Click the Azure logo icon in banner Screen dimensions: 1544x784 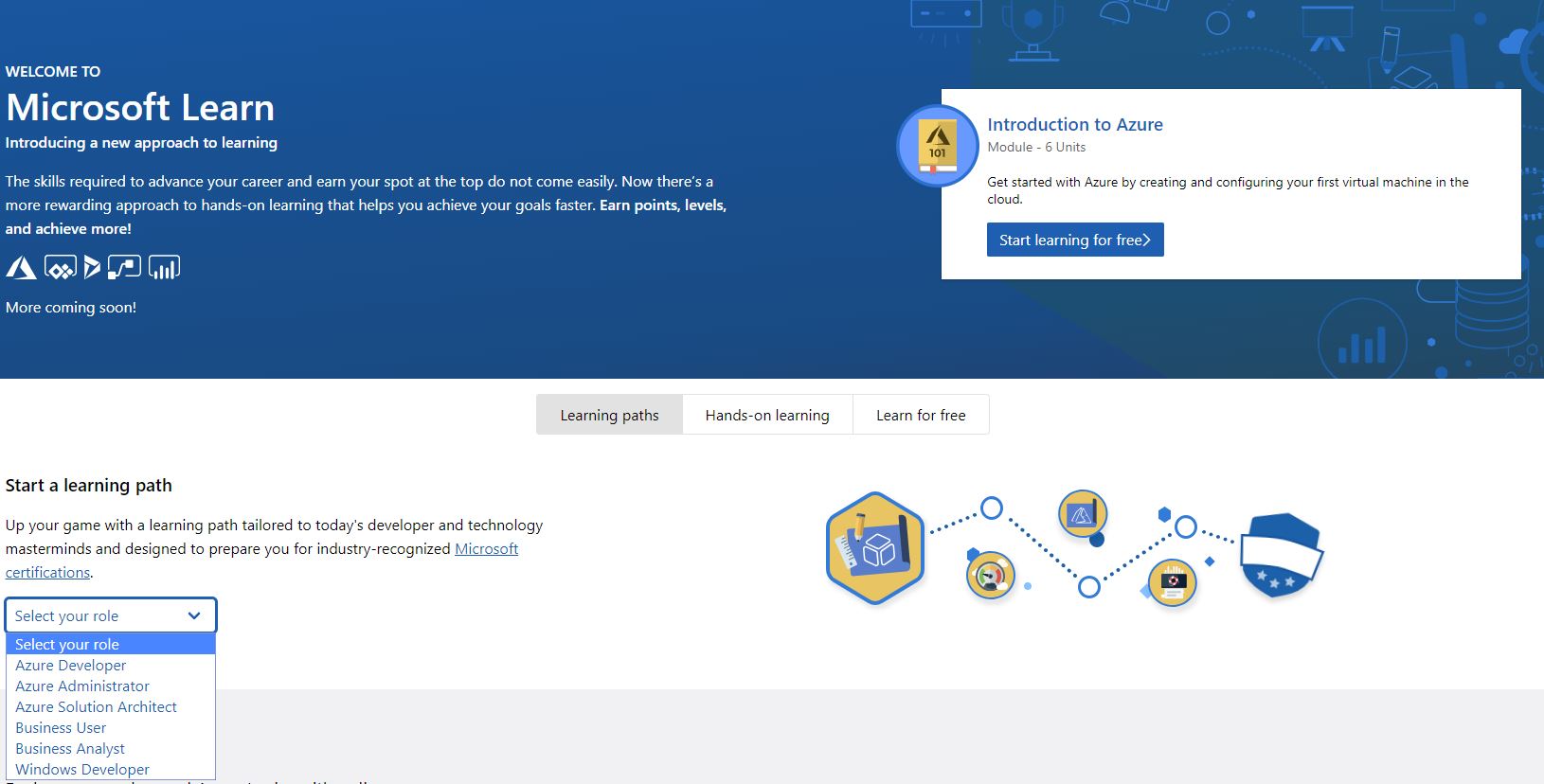21,268
